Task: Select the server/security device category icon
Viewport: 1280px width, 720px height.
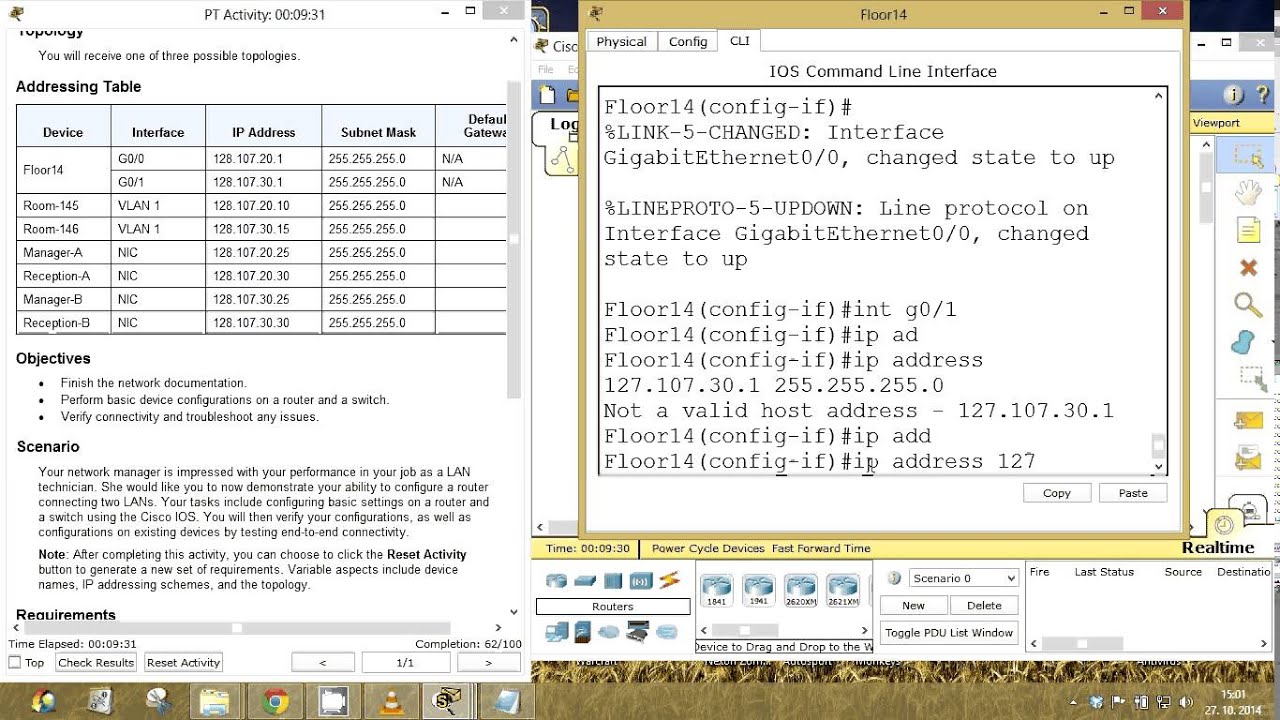Action: pos(585,631)
